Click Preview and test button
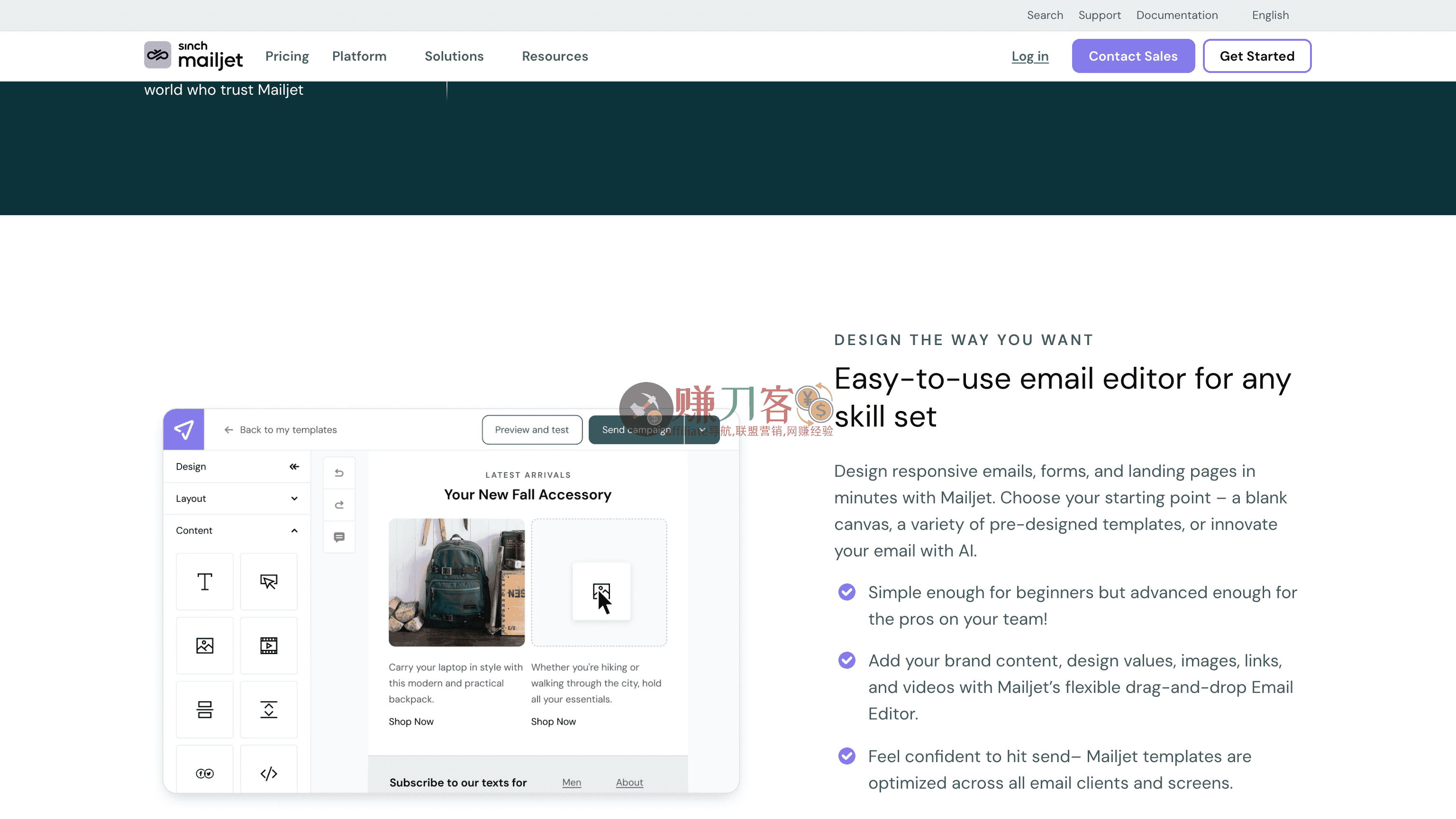Viewport: 1456px width, 819px height. click(x=531, y=429)
